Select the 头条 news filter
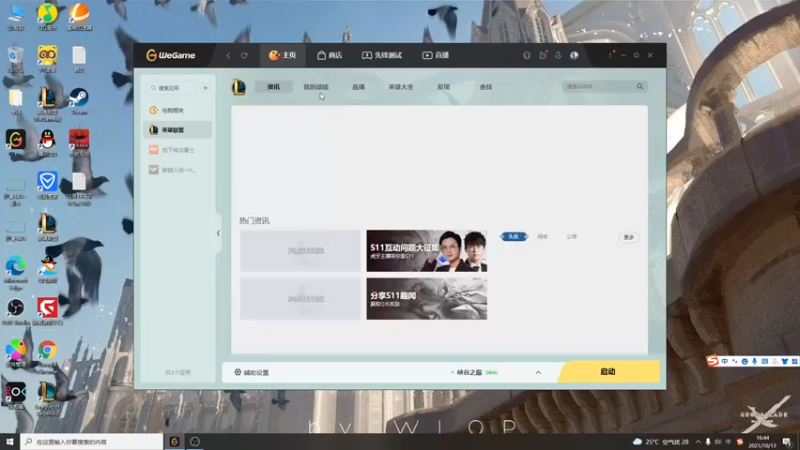The width and height of the screenshot is (800, 450). [x=514, y=237]
